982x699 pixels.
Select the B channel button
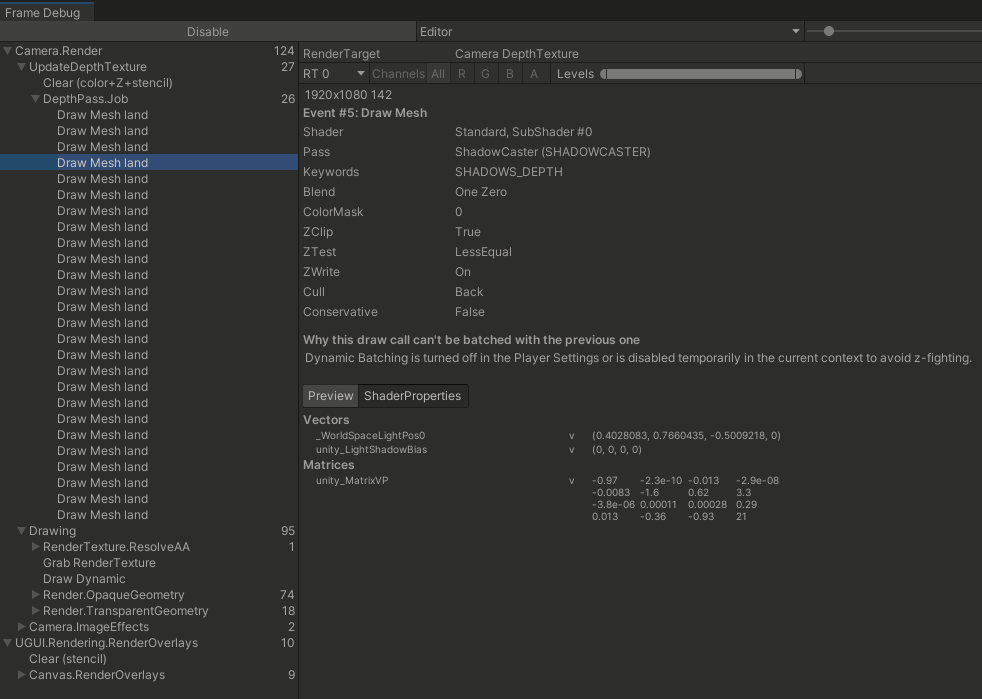(x=509, y=74)
